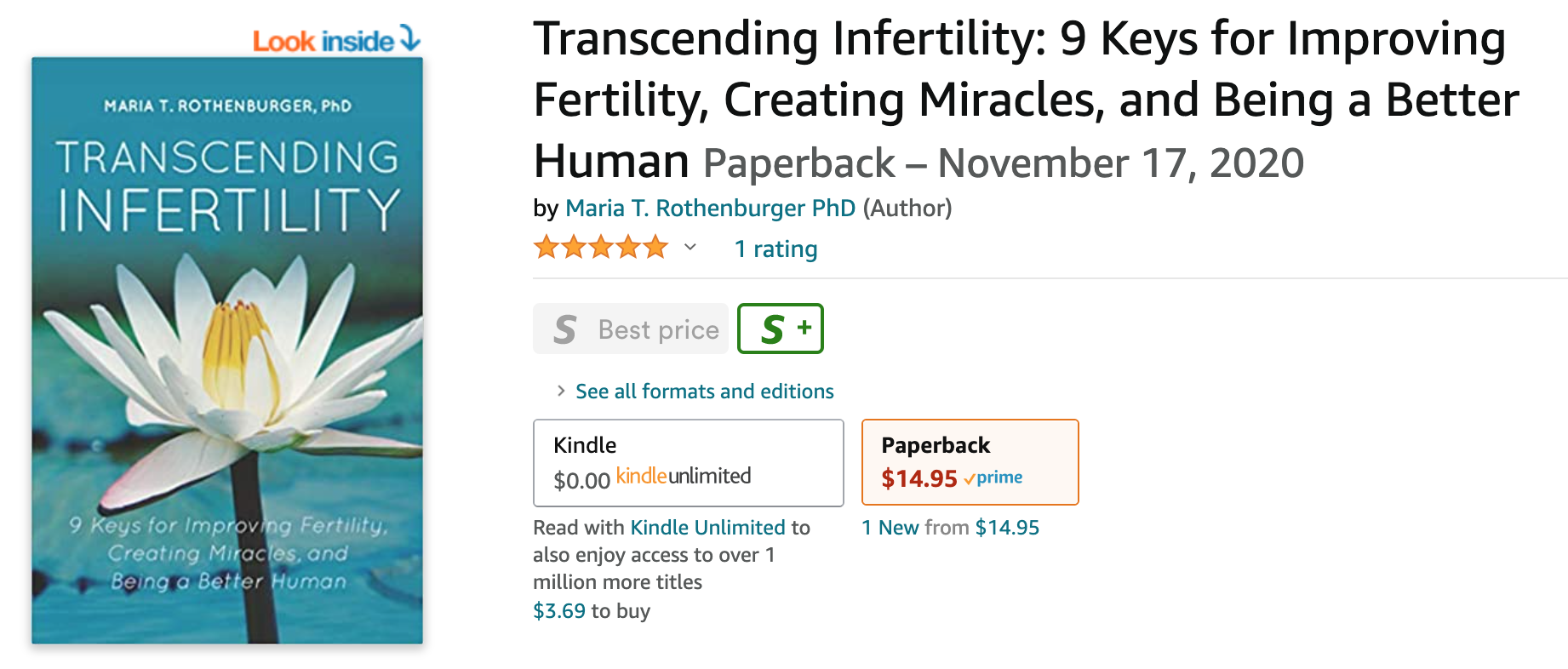
Task: Click the green S plus button
Action: coord(781,329)
